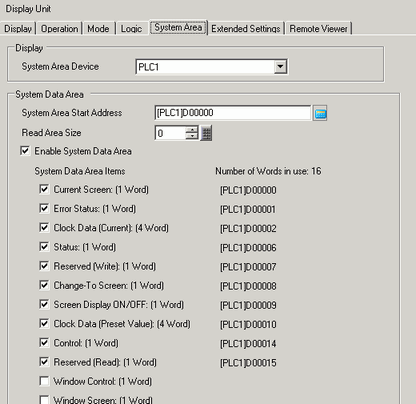The image size is (416, 404).
Task: Click the System Area Start Address field
Action: click(x=233, y=113)
